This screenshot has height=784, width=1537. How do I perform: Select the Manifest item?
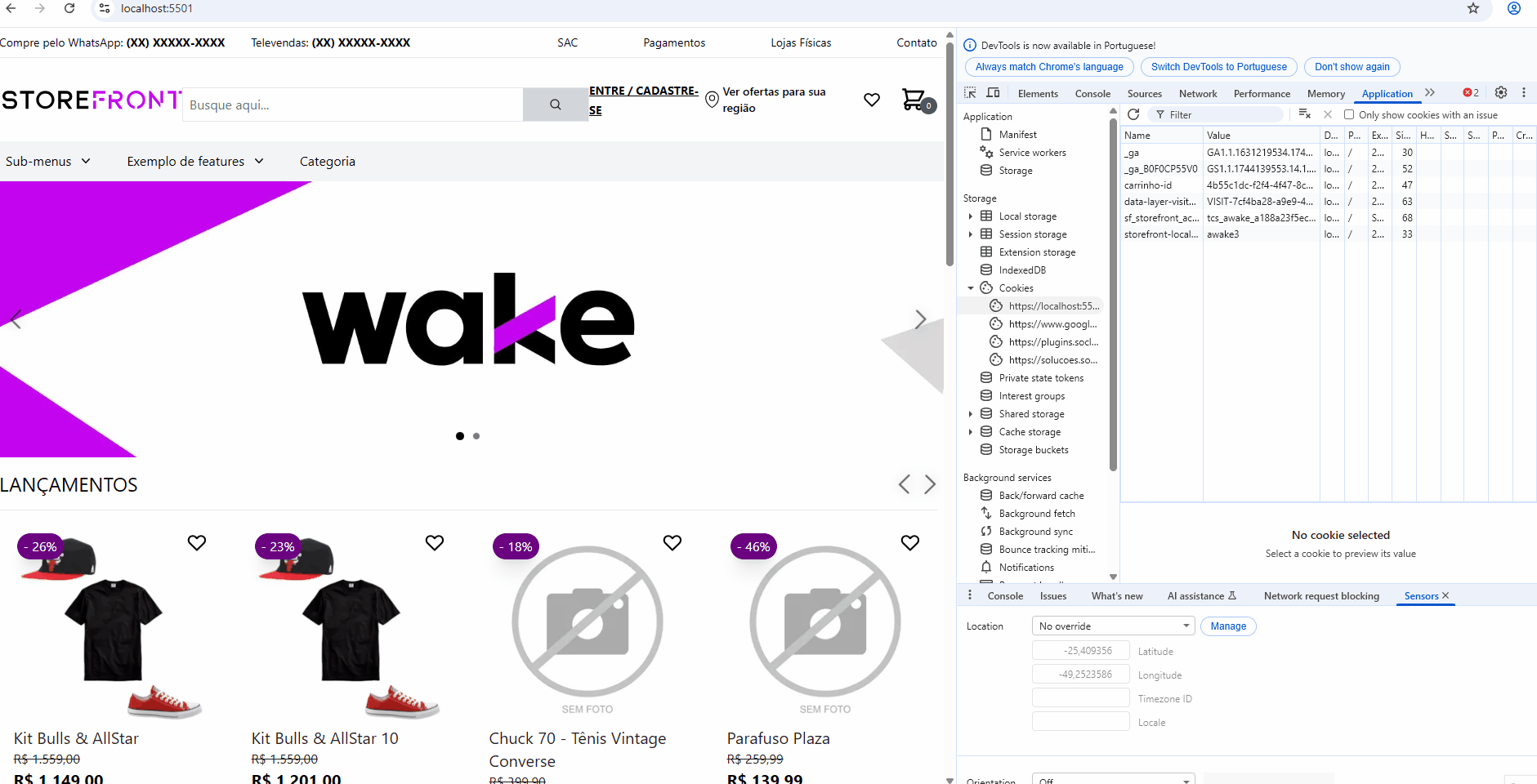tap(1017, 135)
